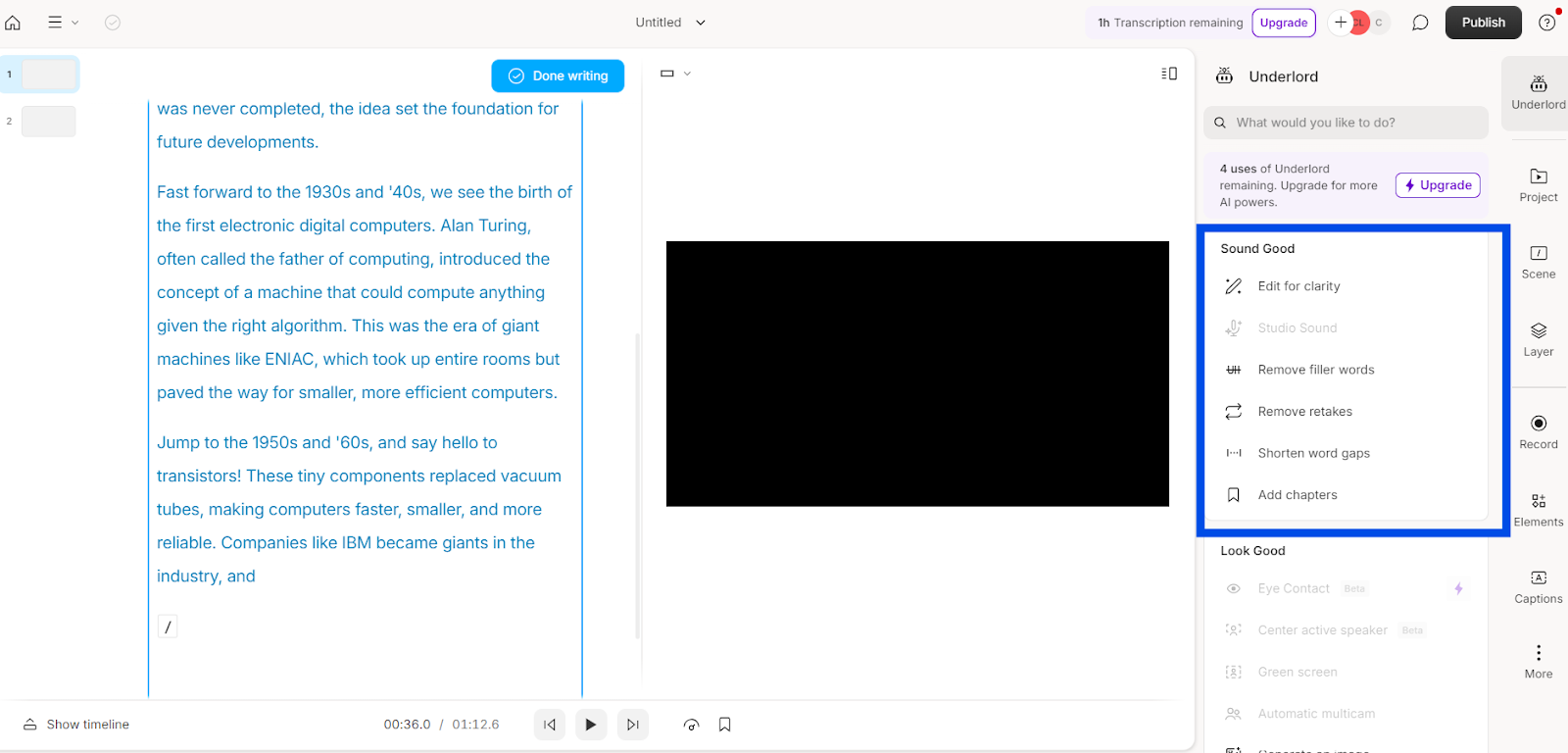Click the word "ENIAC" in script

coord(289,360)
